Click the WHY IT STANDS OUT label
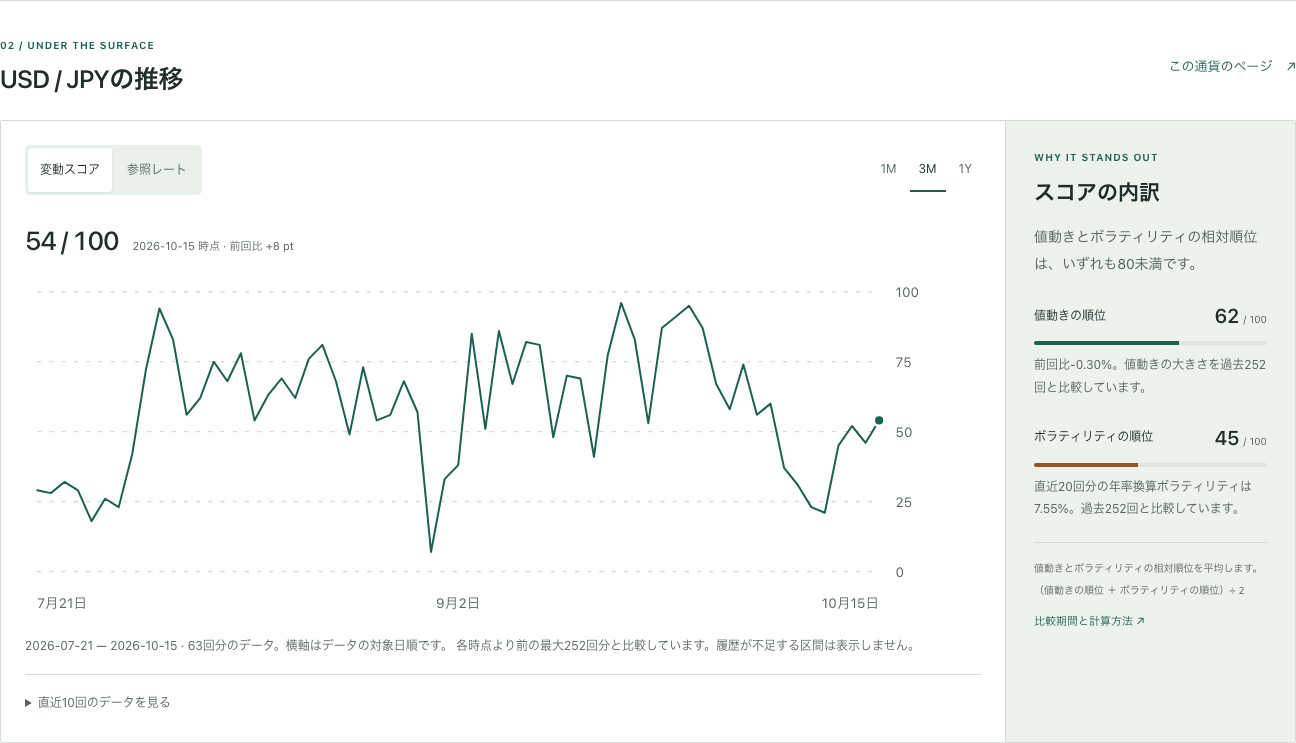Screen dimensions: 1296x743 (x=1096, y=158)
